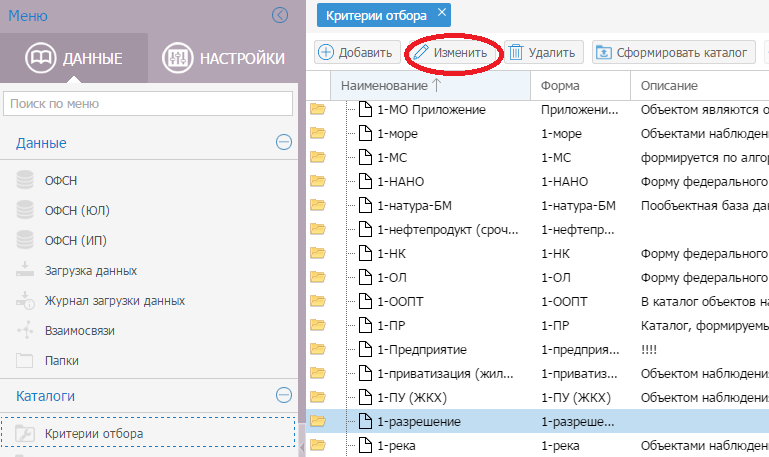The image size is (769, 457).
Task: Click folder icon of 1-приватизация row
Action: tap(318, 373)
